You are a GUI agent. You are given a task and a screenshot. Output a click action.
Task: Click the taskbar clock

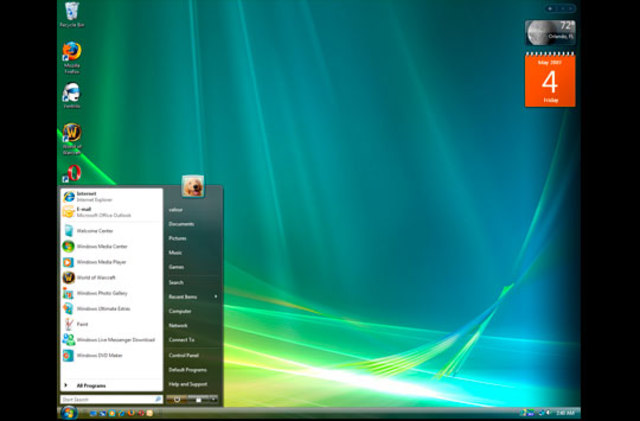565,413
